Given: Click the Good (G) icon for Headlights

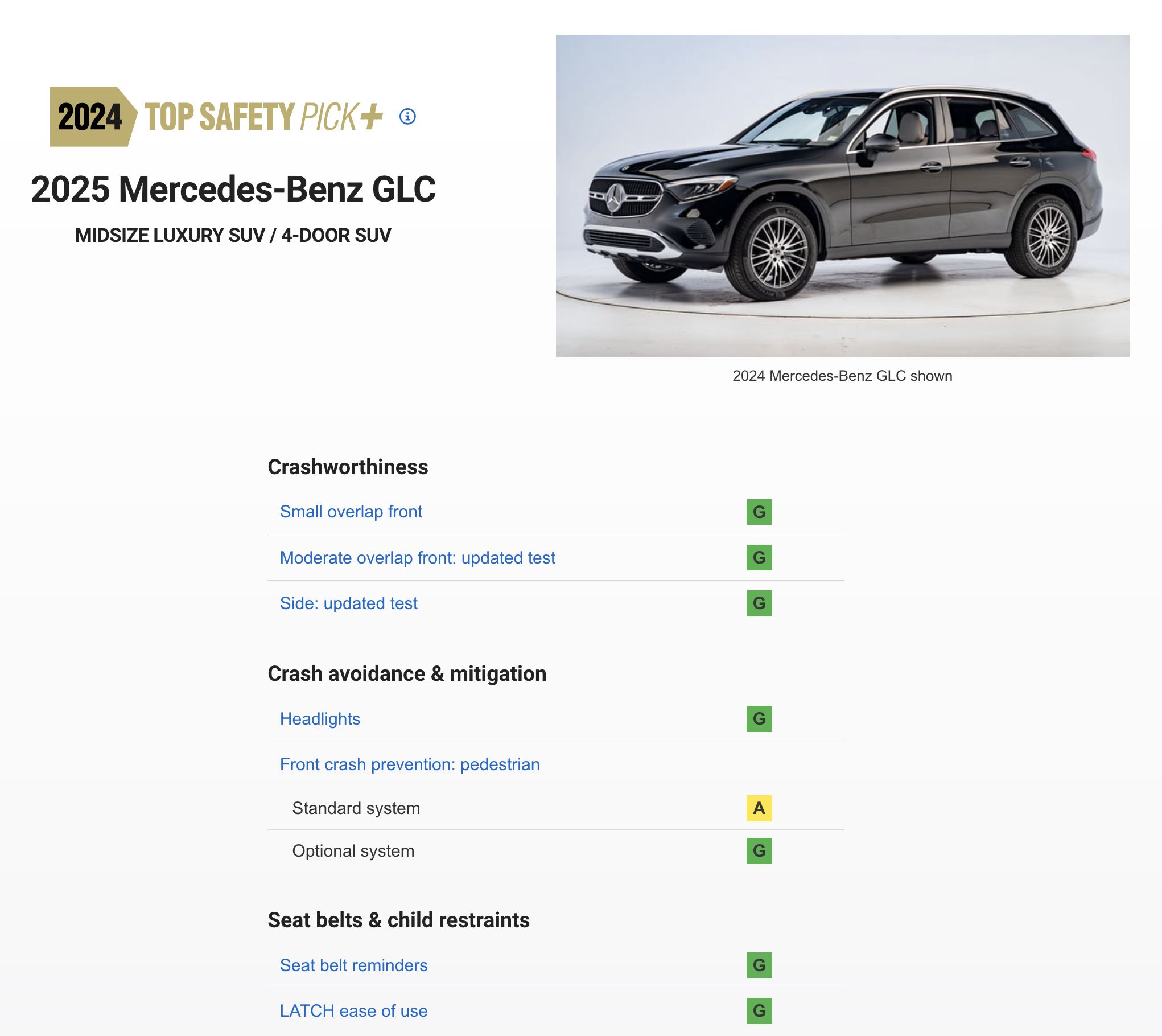Looking at the screenshot, I should [759, 718].
